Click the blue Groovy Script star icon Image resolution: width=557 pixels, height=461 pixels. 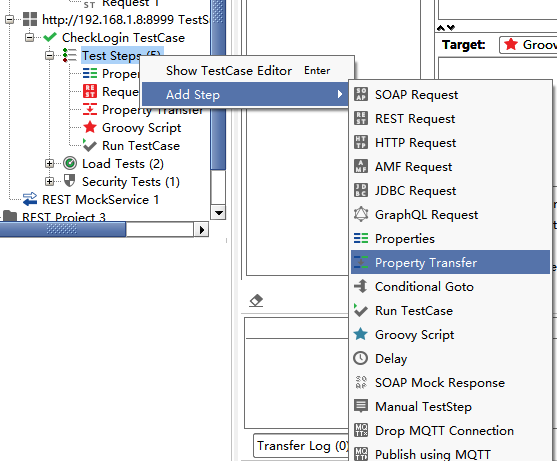(361, 334)
